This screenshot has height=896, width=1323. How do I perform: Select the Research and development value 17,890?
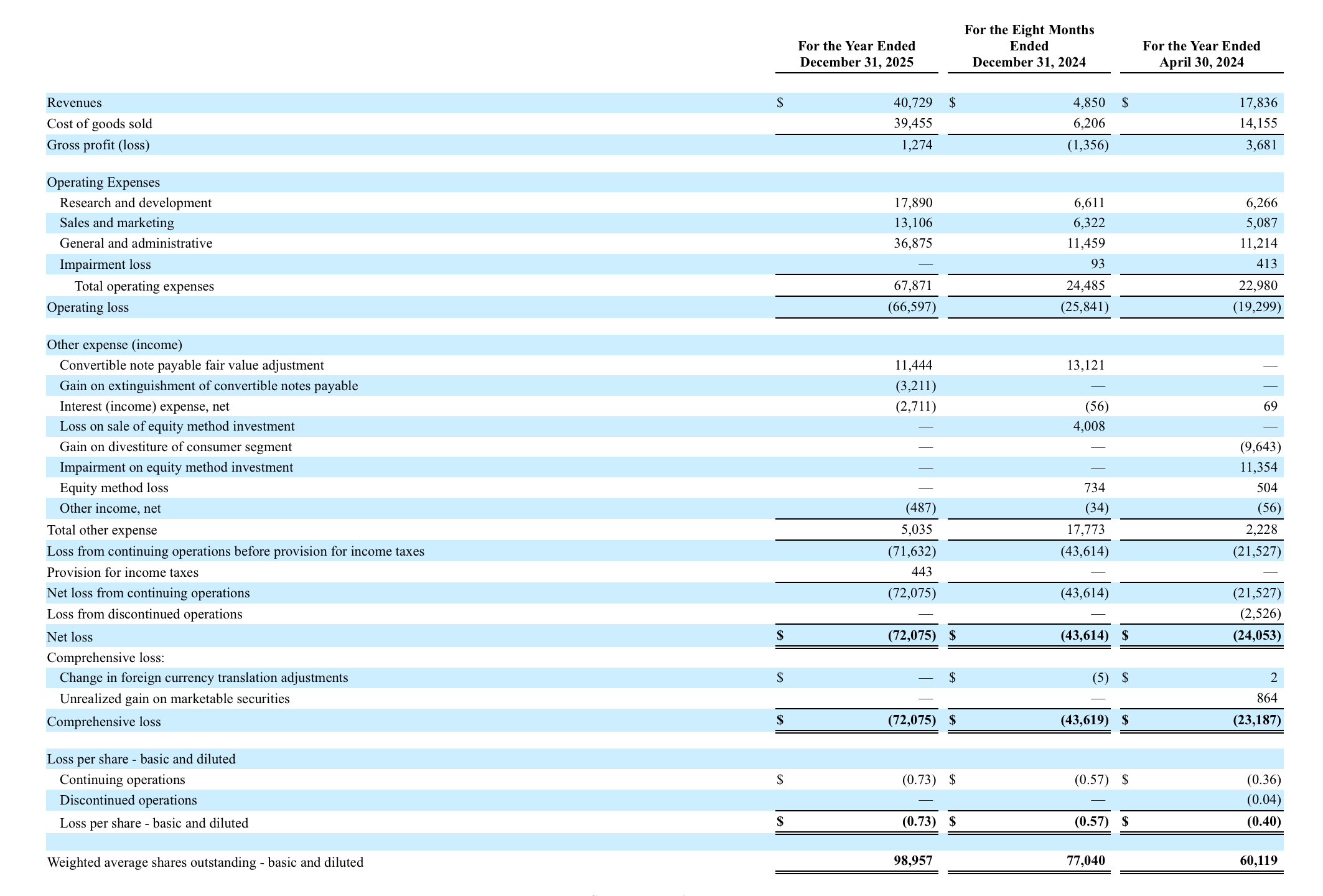[x=913, y=203]
